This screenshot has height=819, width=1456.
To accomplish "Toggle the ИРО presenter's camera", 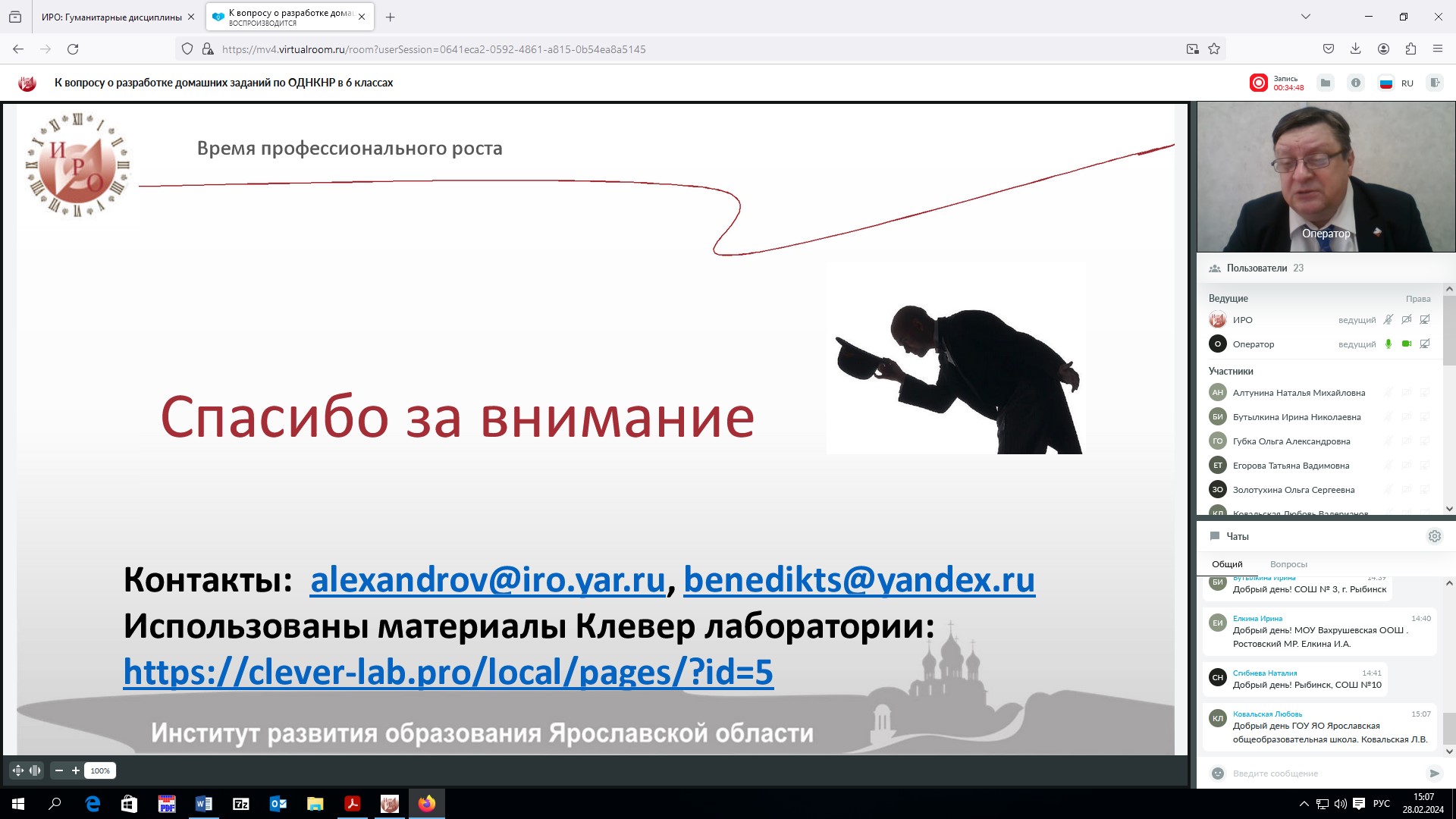I will click(x=1407, y=320).
